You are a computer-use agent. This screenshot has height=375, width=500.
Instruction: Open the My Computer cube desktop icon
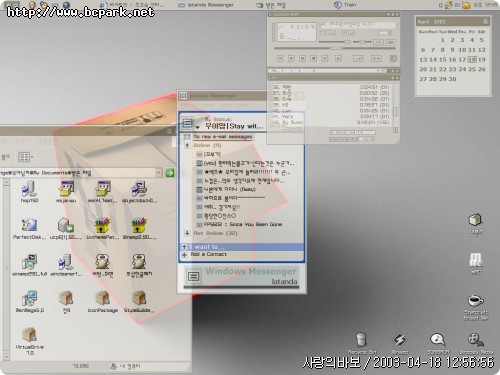click(476, 220)
